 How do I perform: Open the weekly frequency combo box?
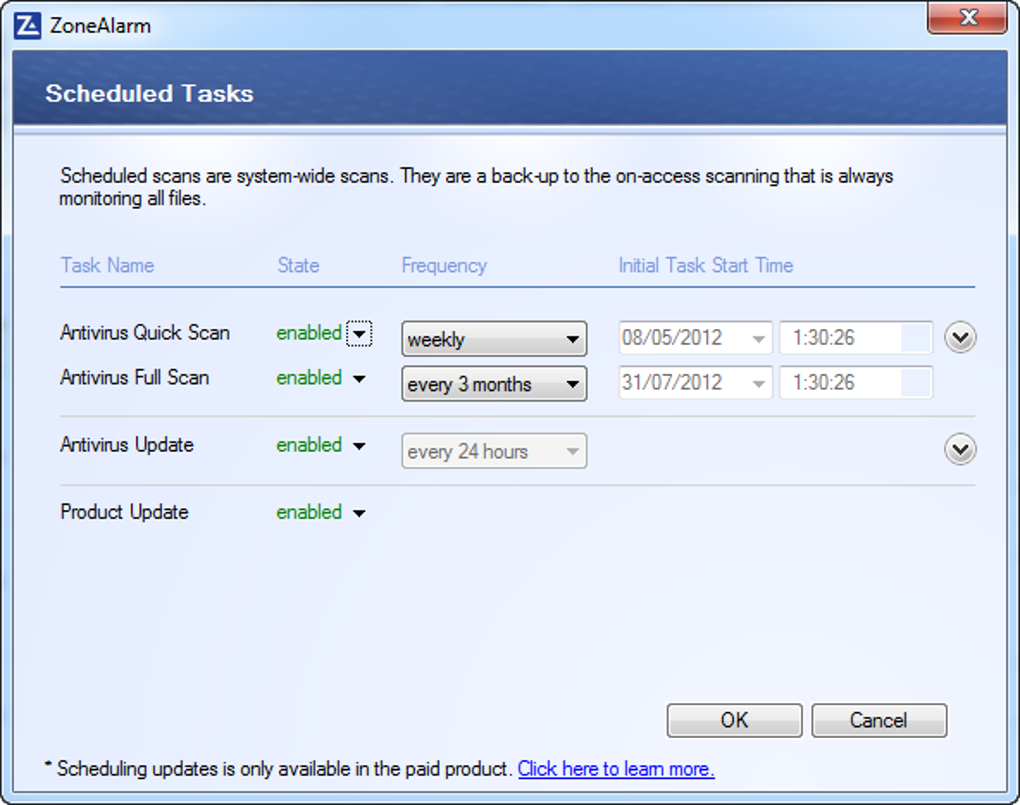click(494, 338)
